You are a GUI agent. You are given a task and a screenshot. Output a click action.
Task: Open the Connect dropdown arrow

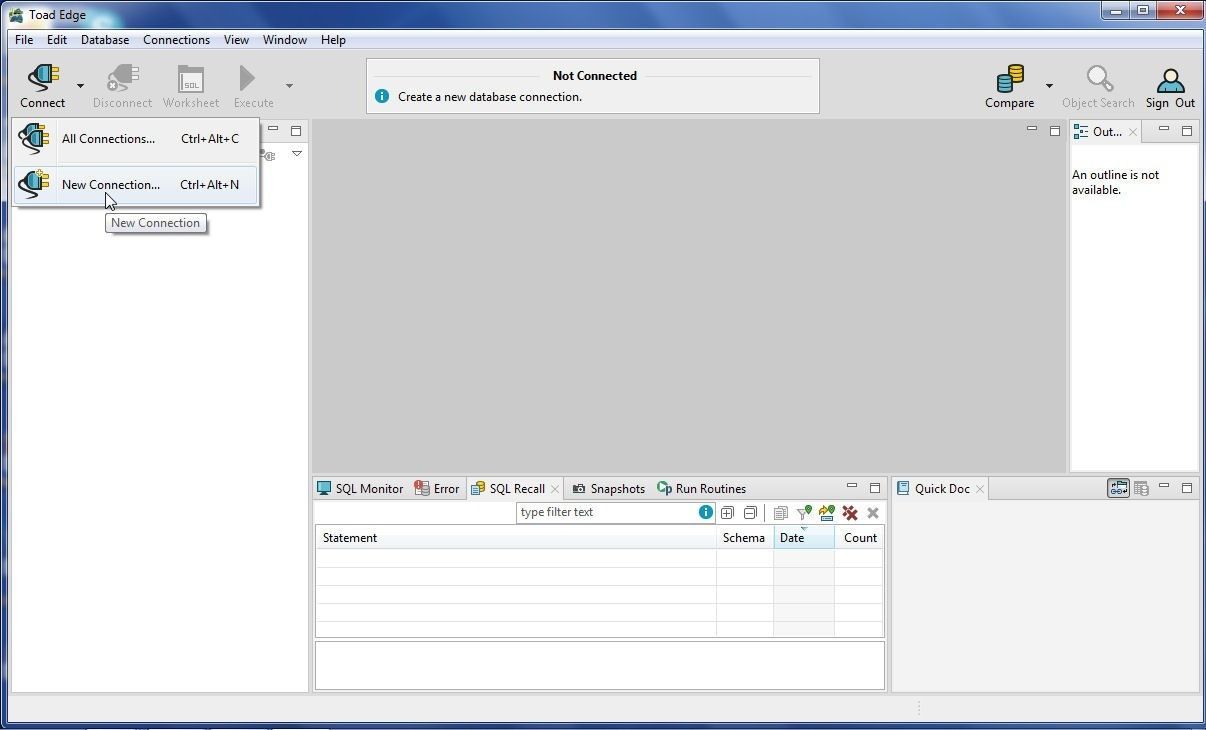(80, 86)
